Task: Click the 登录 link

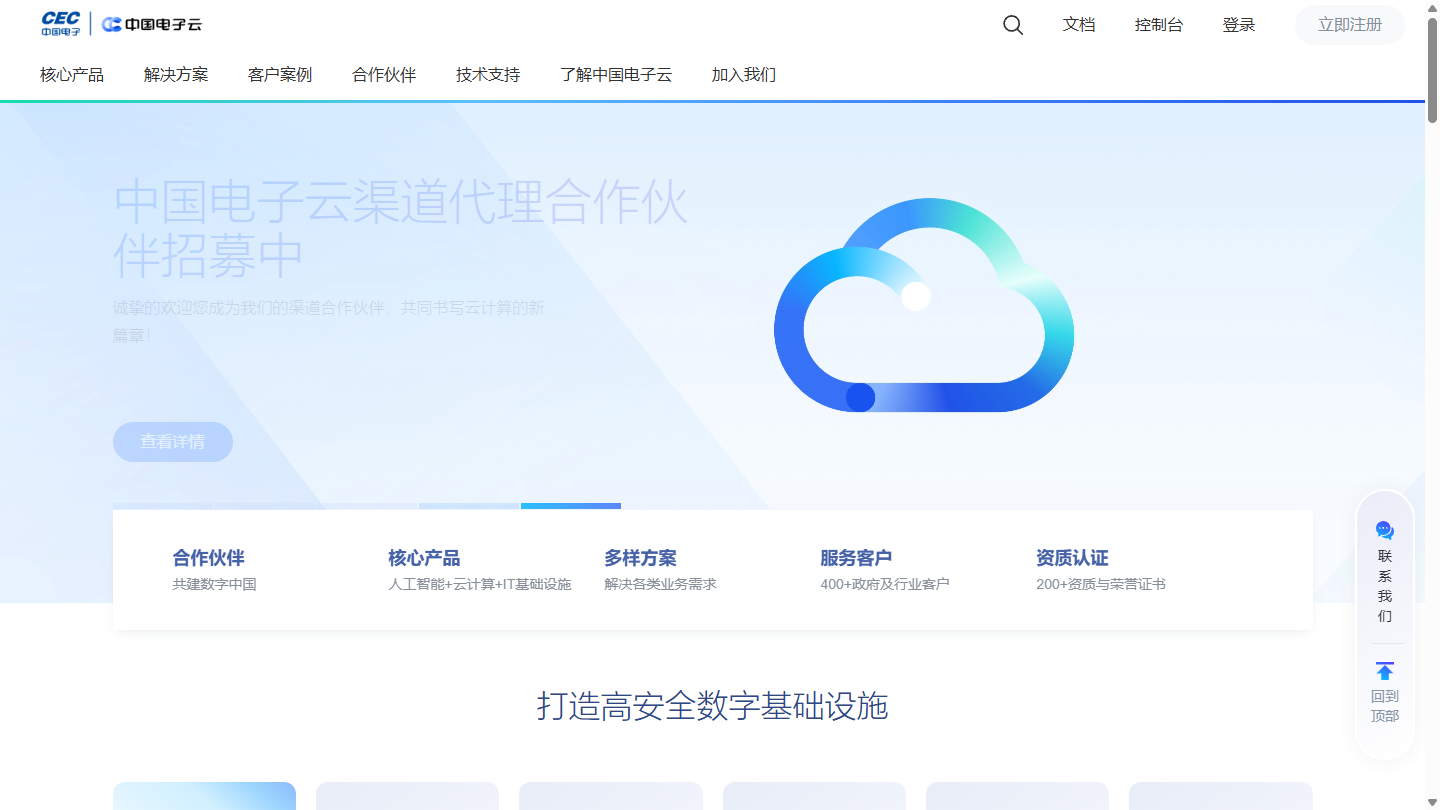Action: pyautogui.click(x=1239, y=25)
